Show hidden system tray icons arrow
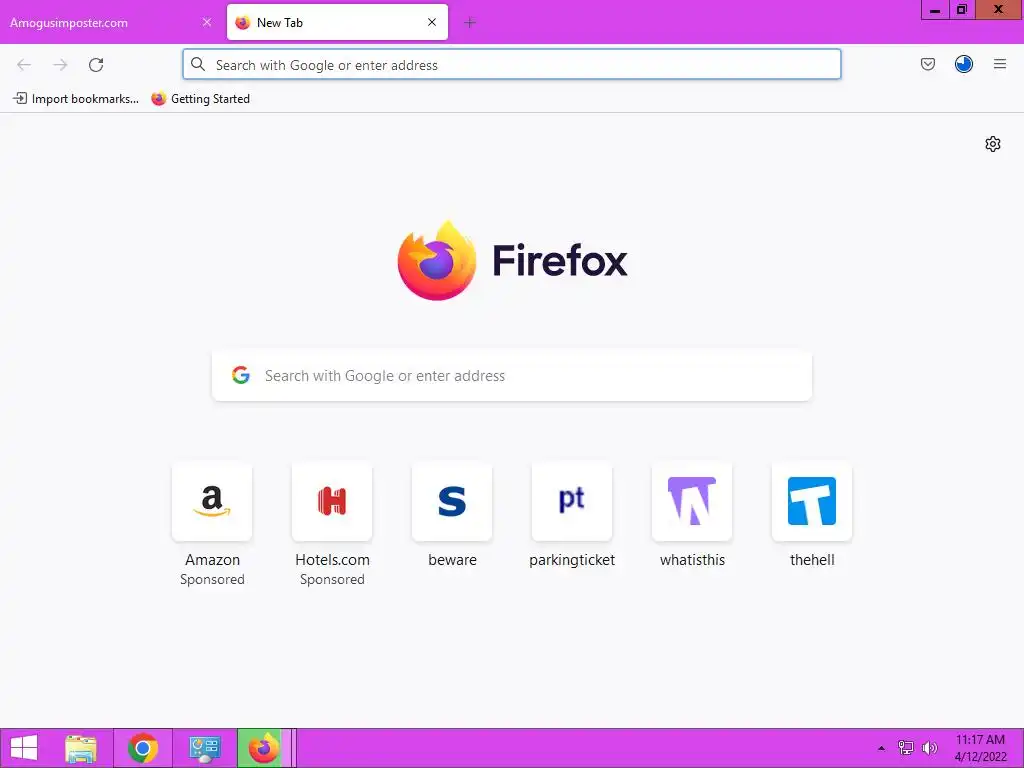 pos(881,748)
